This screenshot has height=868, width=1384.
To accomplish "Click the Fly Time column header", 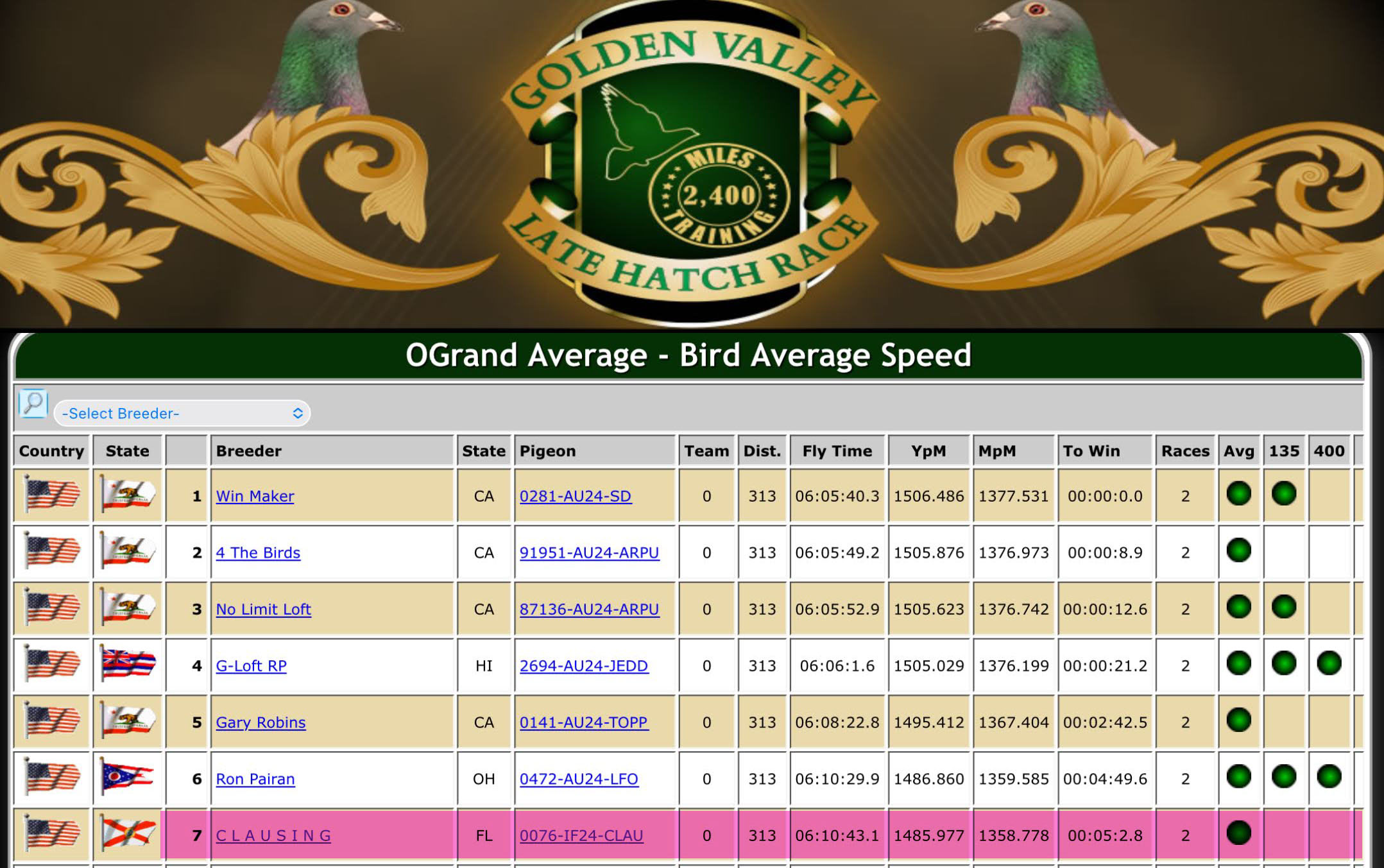I will [837, 451].
